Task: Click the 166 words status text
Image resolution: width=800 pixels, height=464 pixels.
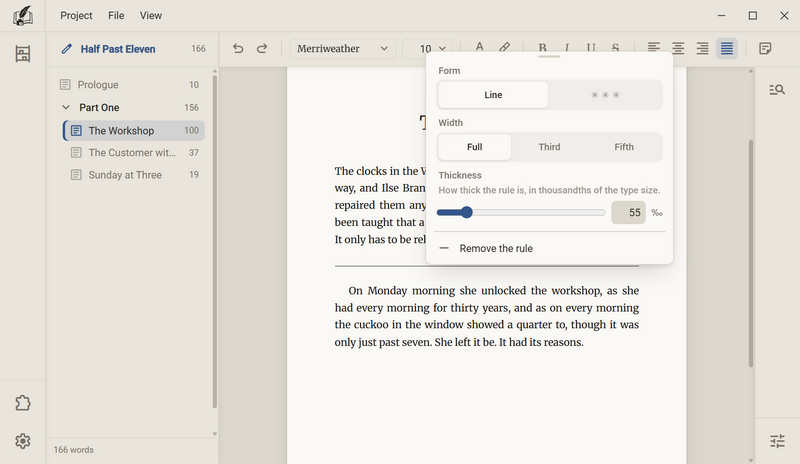Action: (73, 450)
